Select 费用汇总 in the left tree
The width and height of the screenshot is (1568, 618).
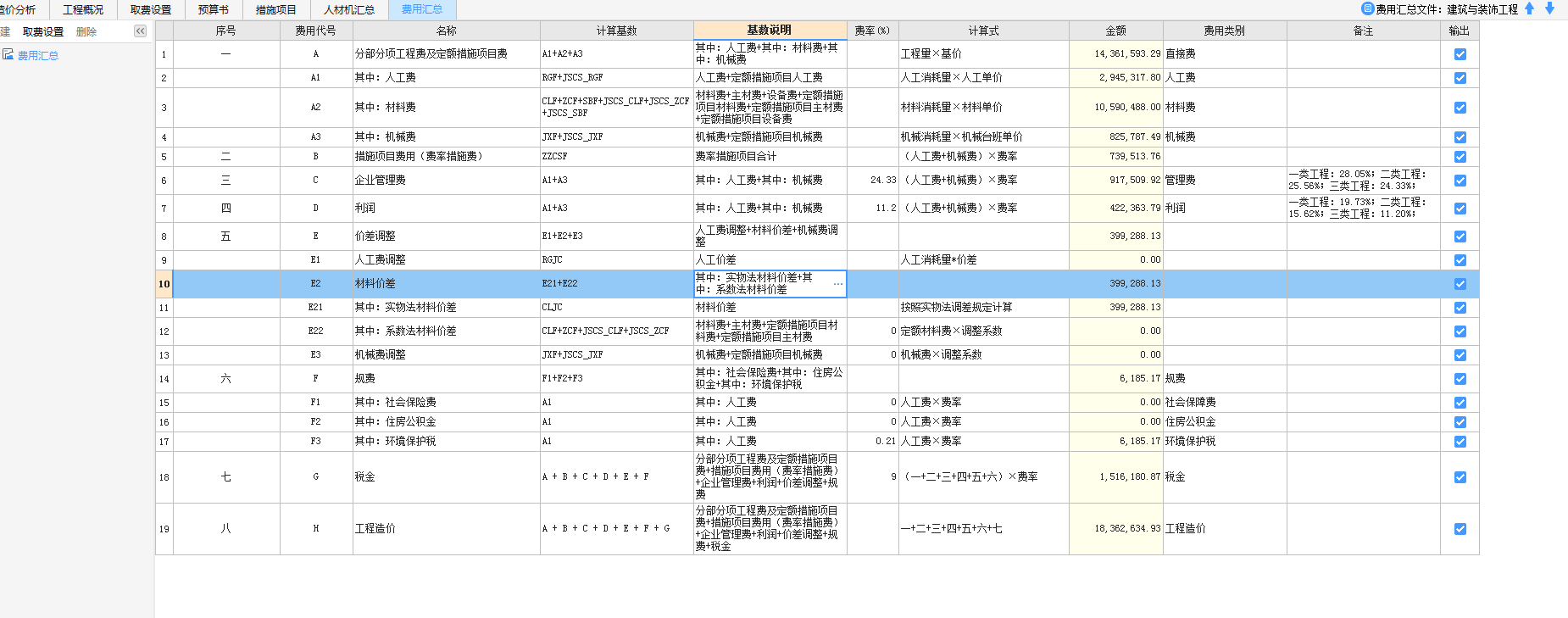coord(38,55)
